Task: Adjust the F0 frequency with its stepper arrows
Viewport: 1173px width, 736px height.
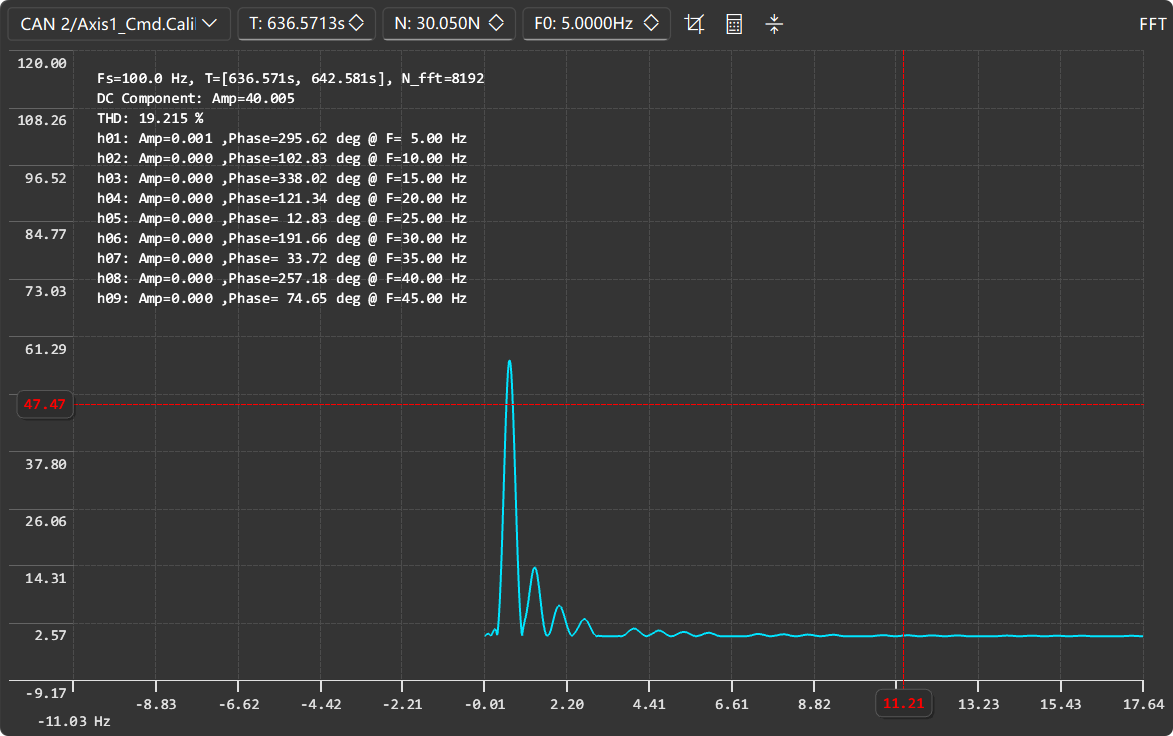Action: tap(651, 23)
